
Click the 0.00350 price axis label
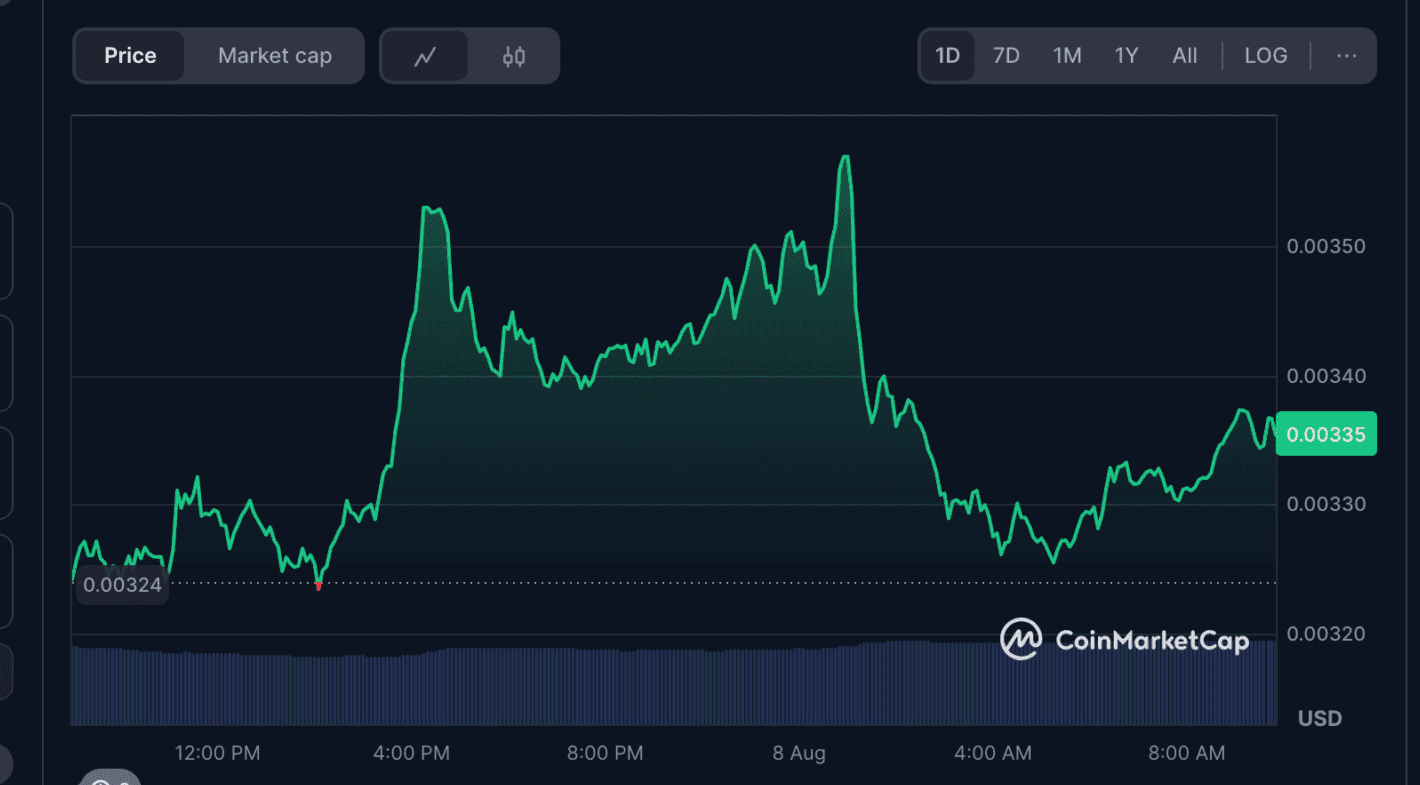(x=1325, y=246)
